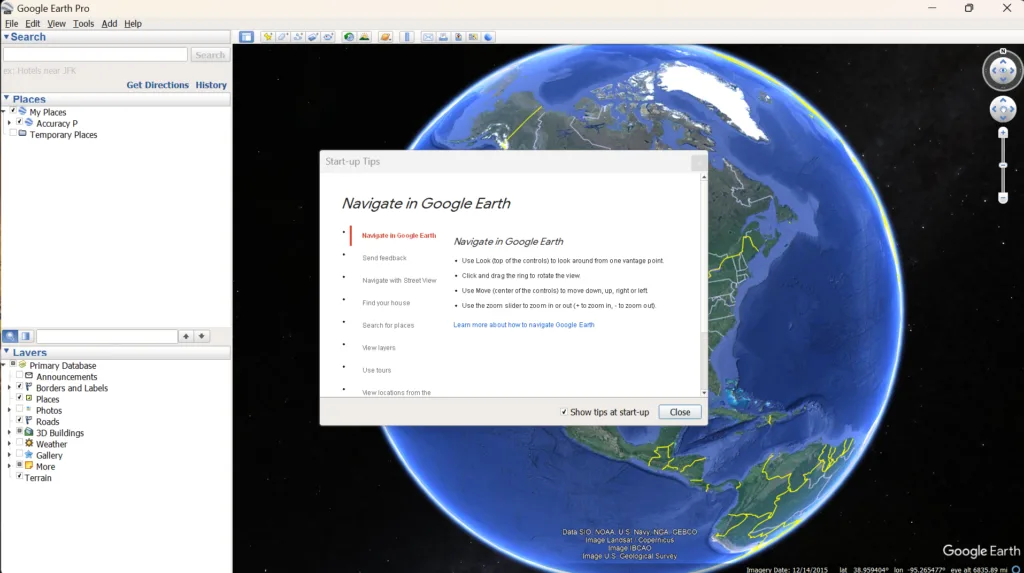Click the Look compass ring control

pyautogui.click(x=1003, y=70)
